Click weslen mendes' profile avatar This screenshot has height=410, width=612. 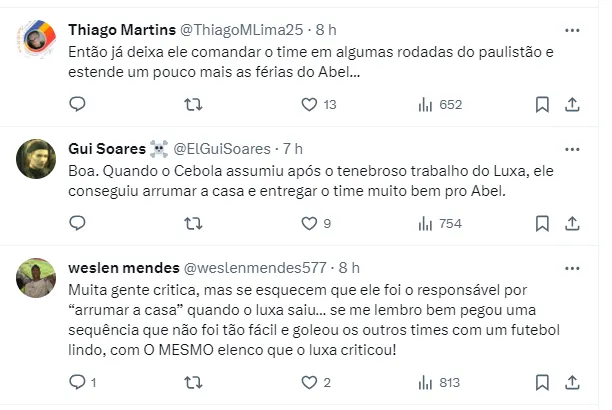coord(37,277)
